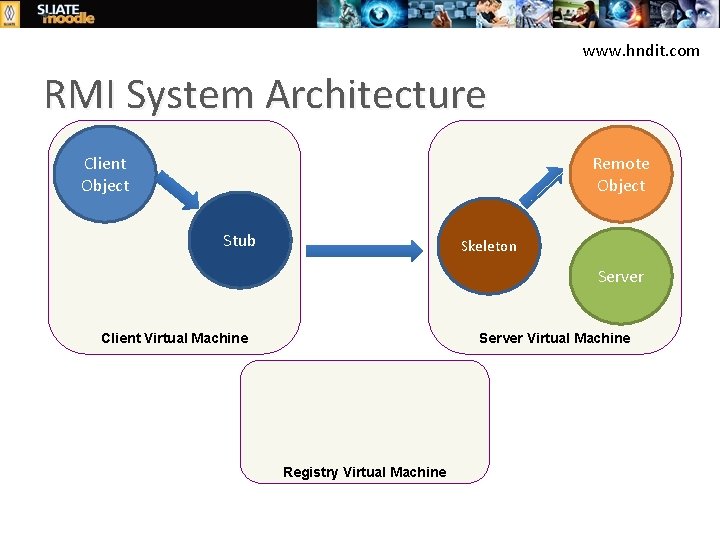
Task: Click the SLIATE moodle logo
Action: click(x=66, y=14)
